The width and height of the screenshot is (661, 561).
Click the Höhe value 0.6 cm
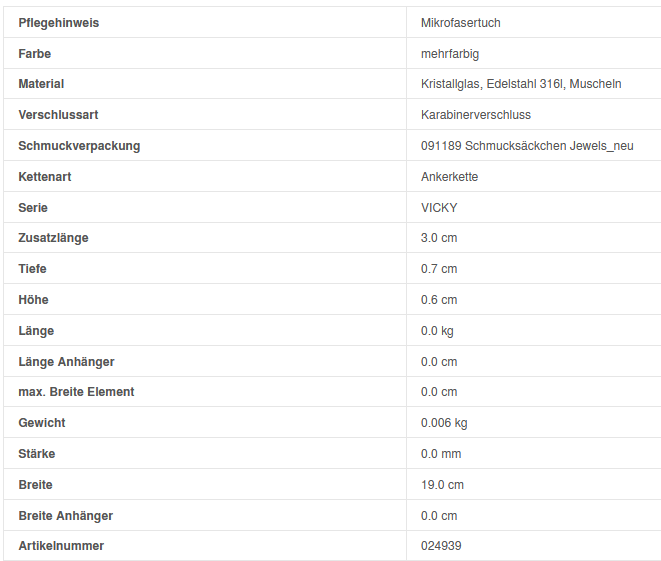(439, 300)
